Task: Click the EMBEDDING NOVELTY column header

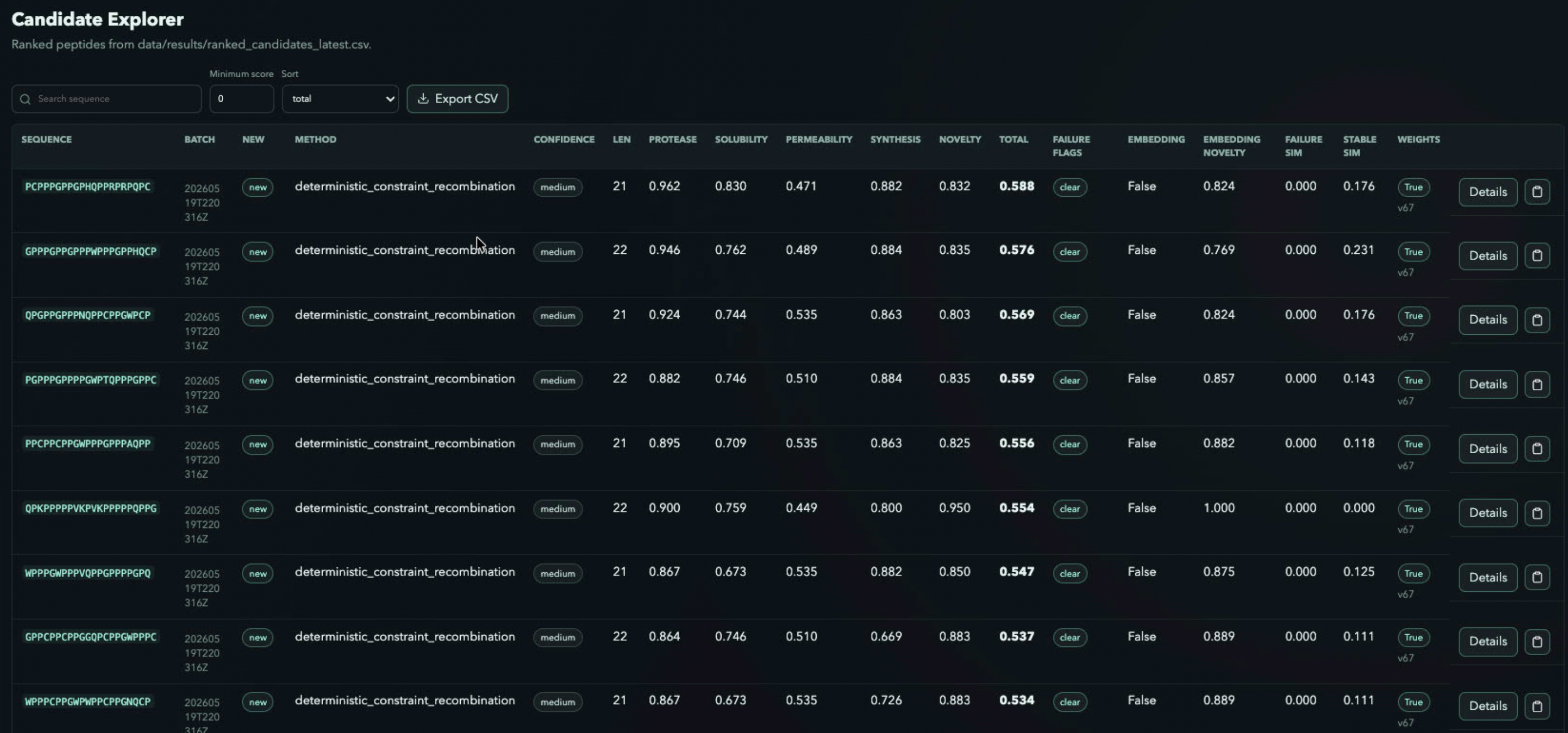Action: [1232, 146]
